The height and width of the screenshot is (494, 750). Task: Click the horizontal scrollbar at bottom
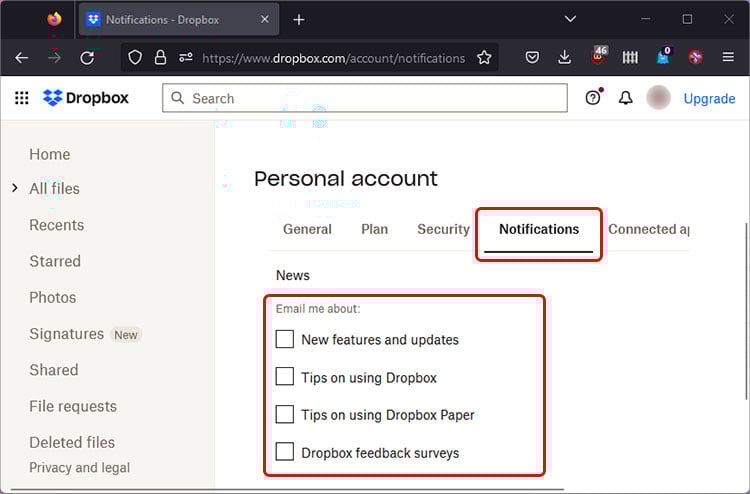tap(287, 490)
